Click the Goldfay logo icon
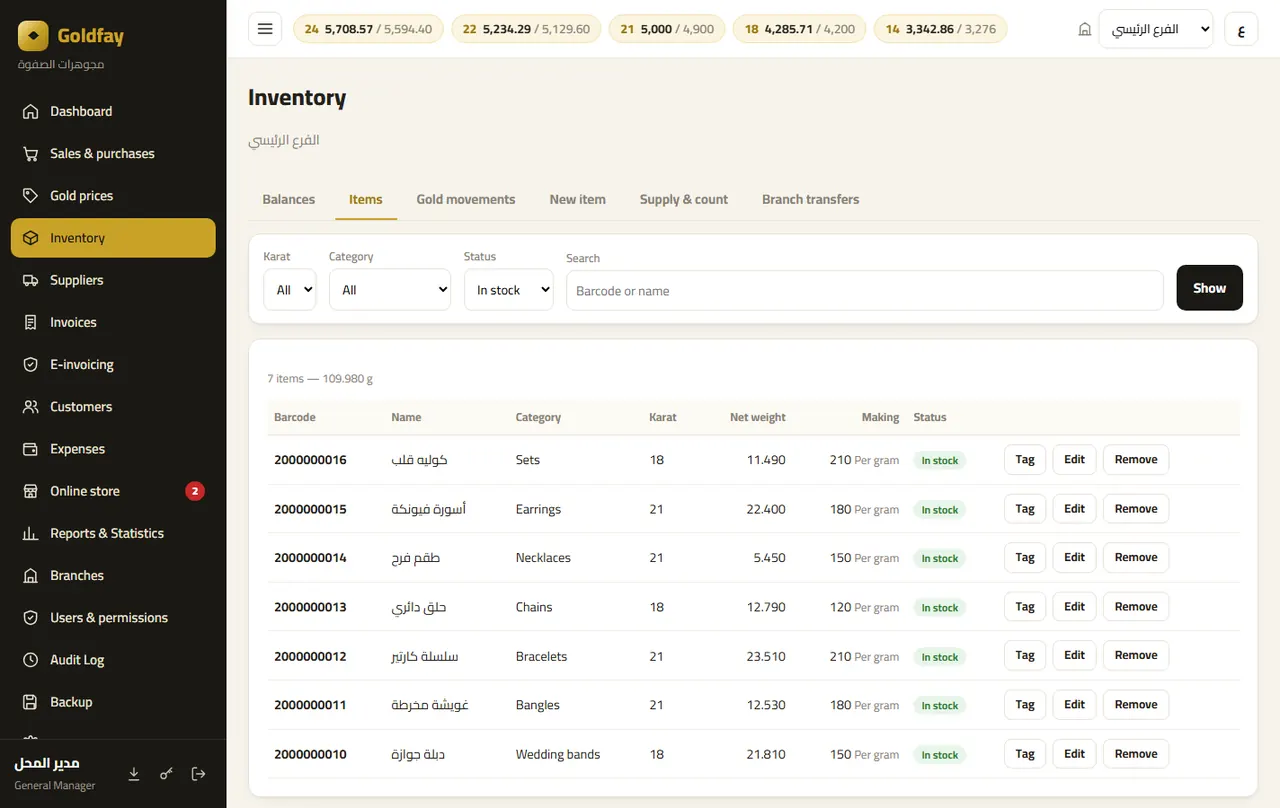The image size is (1280, 808). 33,36
